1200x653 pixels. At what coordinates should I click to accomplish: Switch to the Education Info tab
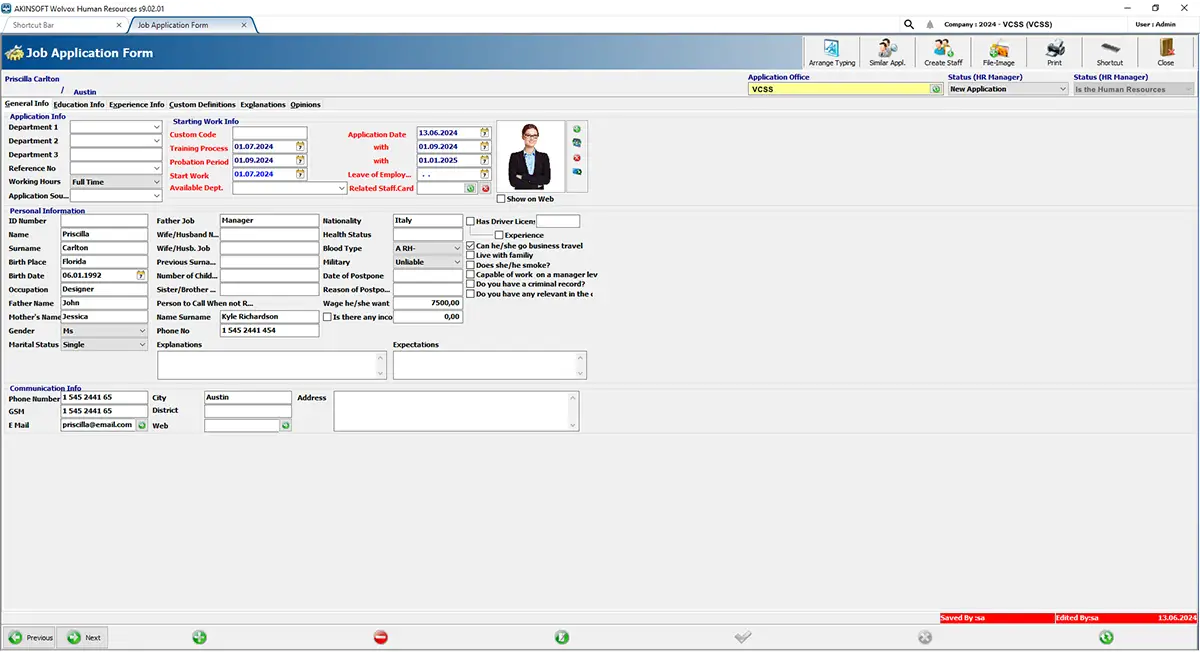[x=79, y=104]
